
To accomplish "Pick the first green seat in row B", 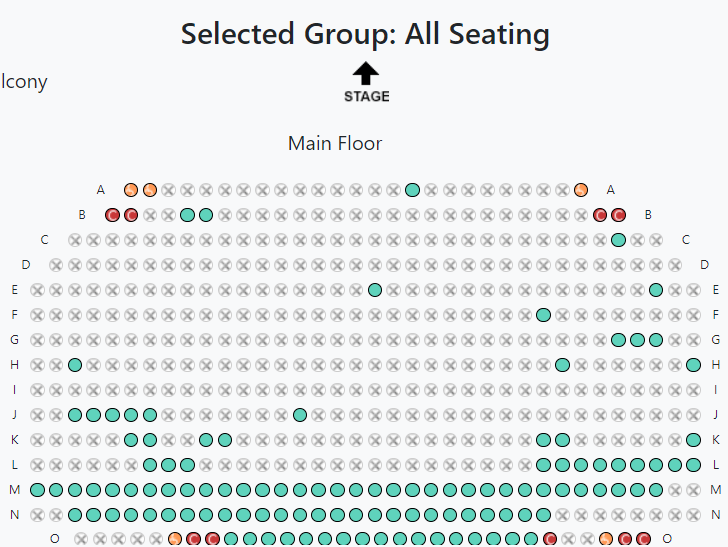I will [x=187, y=215].
